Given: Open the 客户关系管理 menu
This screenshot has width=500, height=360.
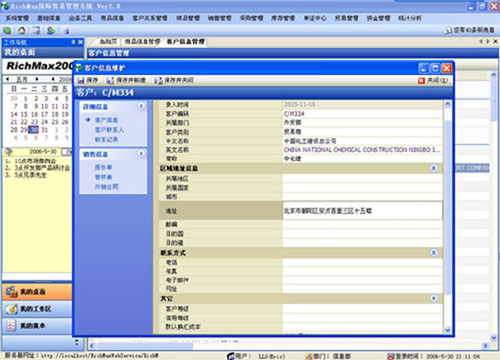Looking at the screenshot, I should pyautogui.click(x=150, y=18).
